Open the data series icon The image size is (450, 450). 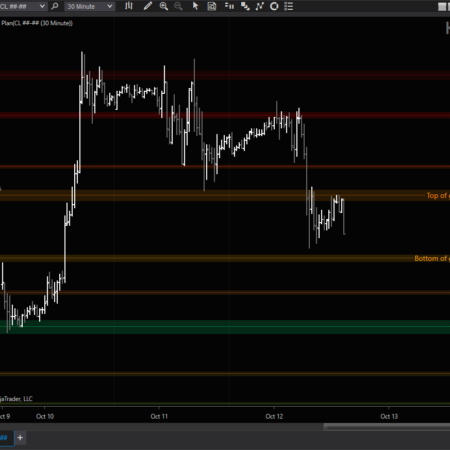coord(229,6)
